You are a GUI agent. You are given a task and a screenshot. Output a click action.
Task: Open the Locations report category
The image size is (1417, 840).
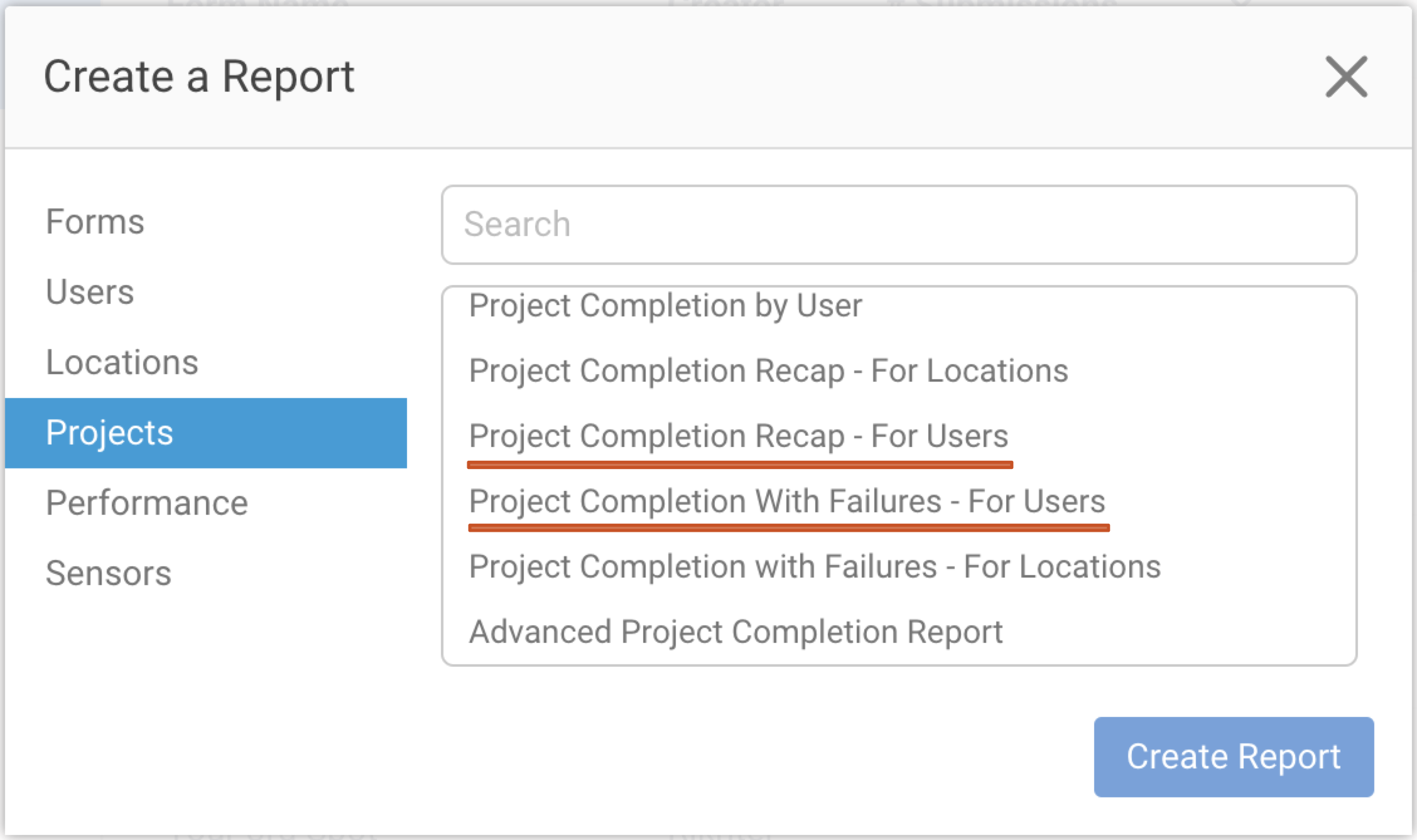(x=121, y=363)
